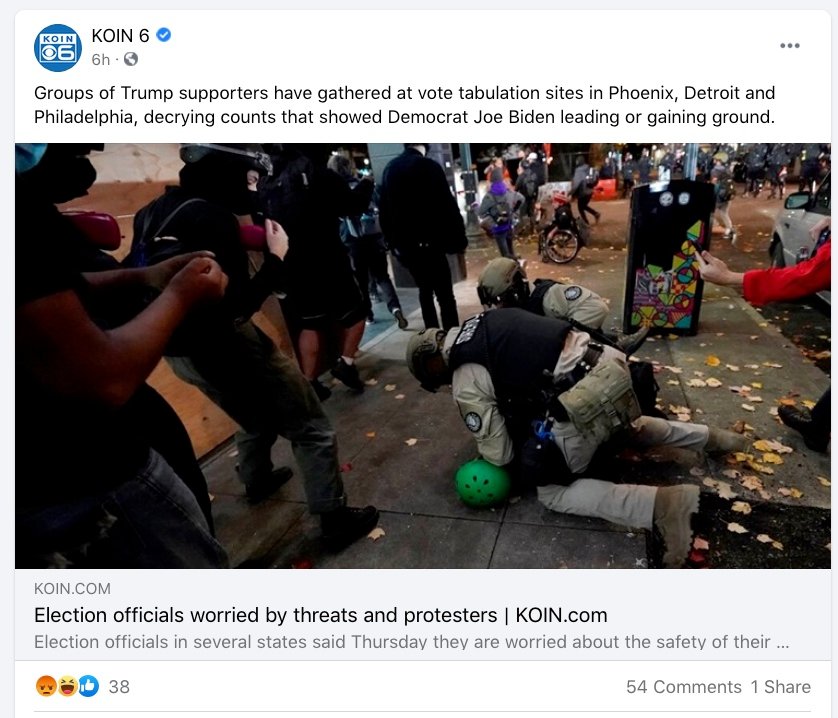This screenshot has width=838, height=718.
Task: Click the blue verified badge icon
Action: point(164,35)
